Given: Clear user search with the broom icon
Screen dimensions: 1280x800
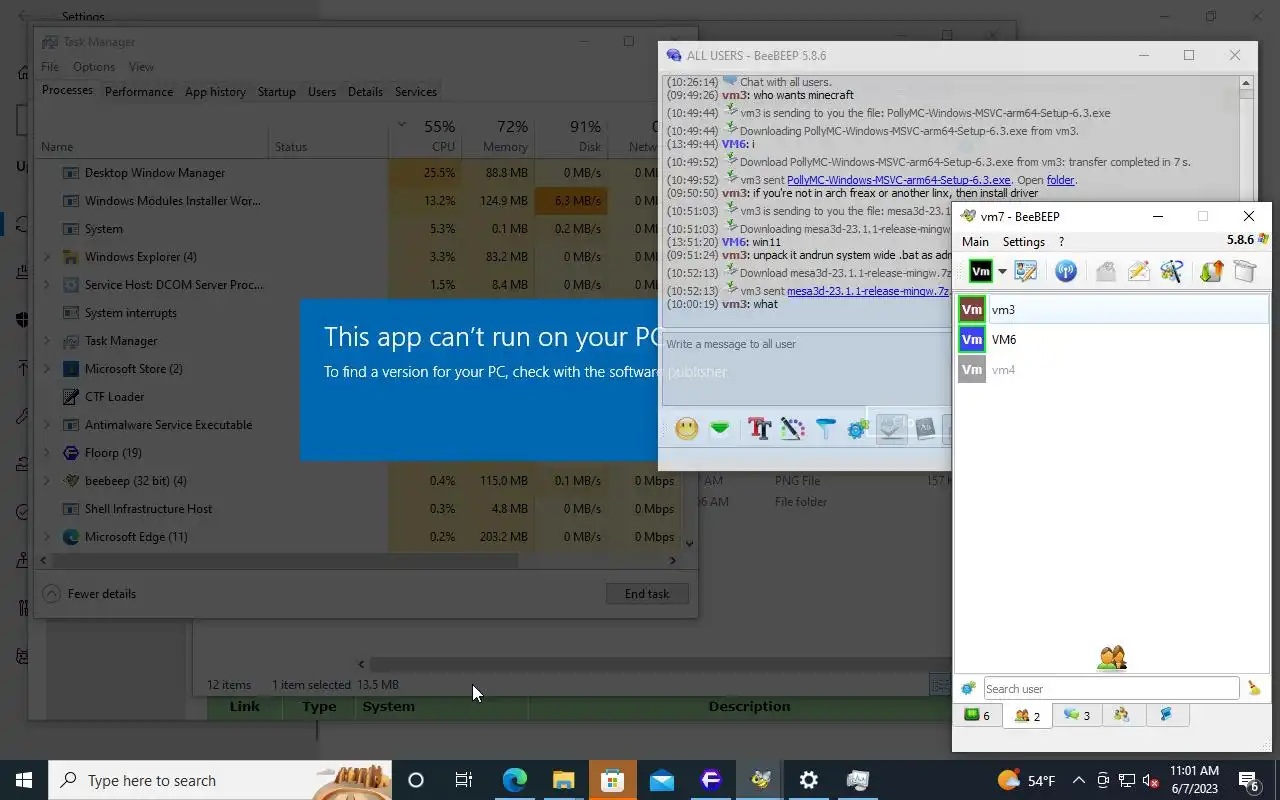Looking at the screenshot, I should [x=1254, y=688].
